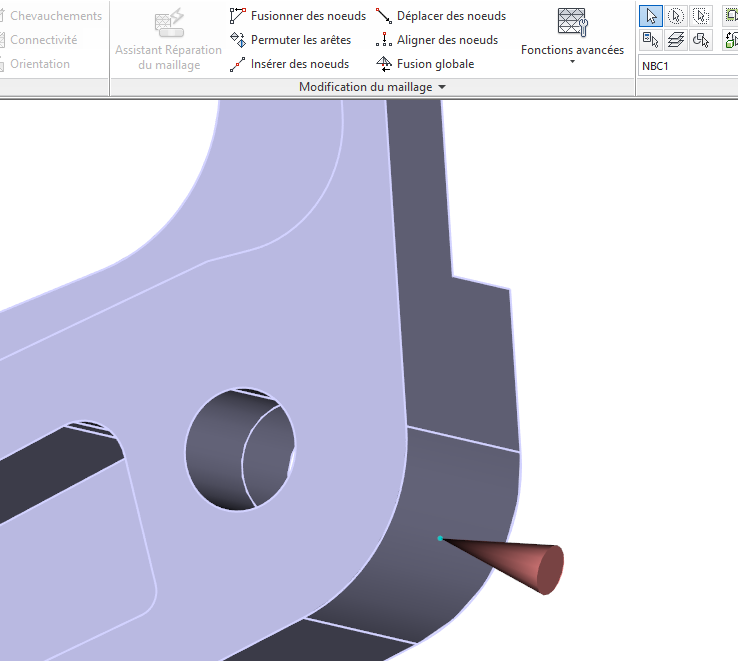Image resolution: width=738 pixels, height=661 pixels.
Task: Click the Orientation diagnostic button
Action: [39, 64]
